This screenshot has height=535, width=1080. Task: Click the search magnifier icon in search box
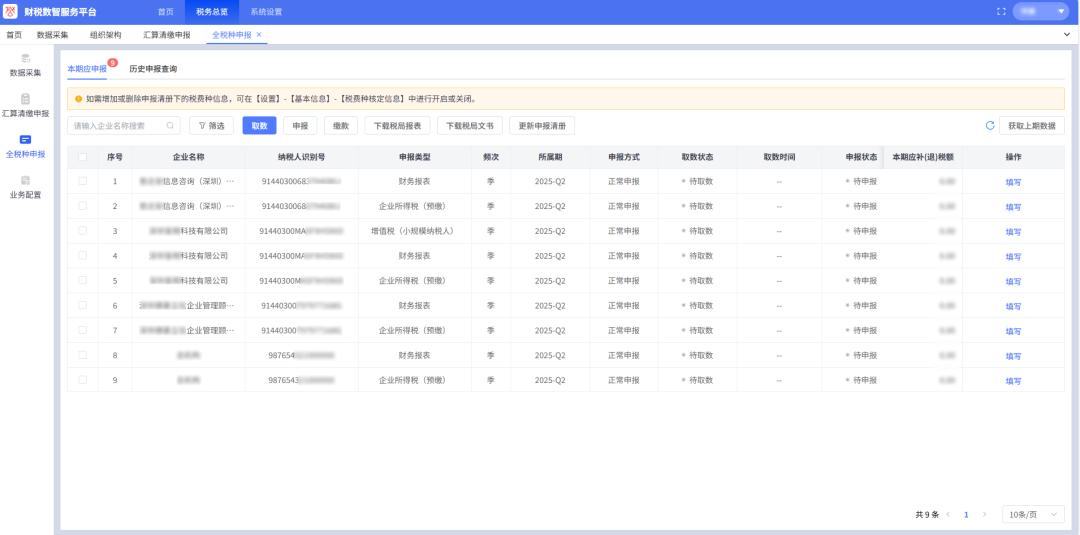[x=171, y=126]
